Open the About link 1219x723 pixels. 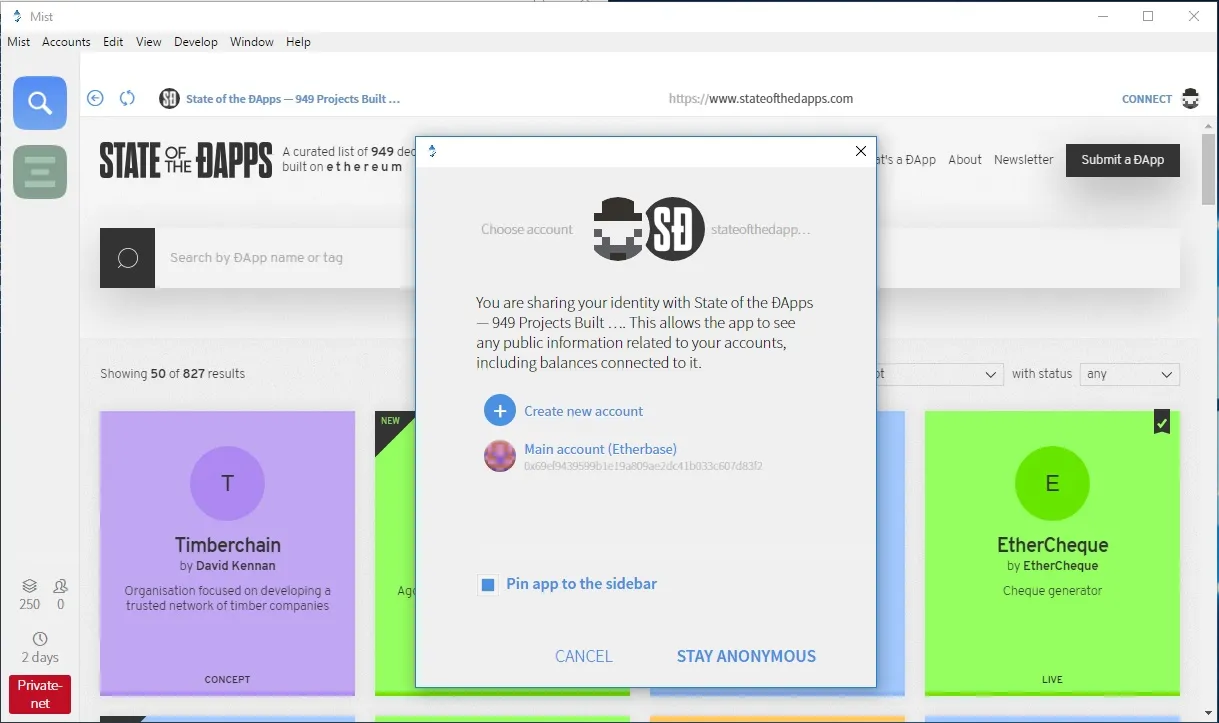tap(965, 160)
